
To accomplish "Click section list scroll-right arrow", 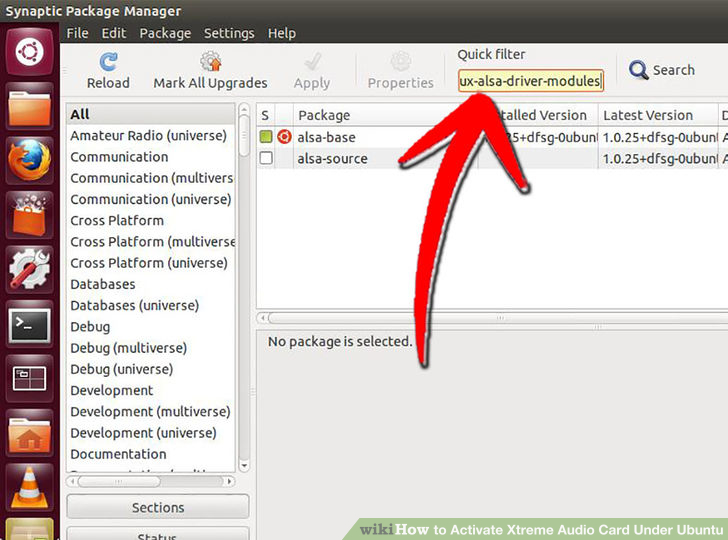I will click(x=229, y=481).
